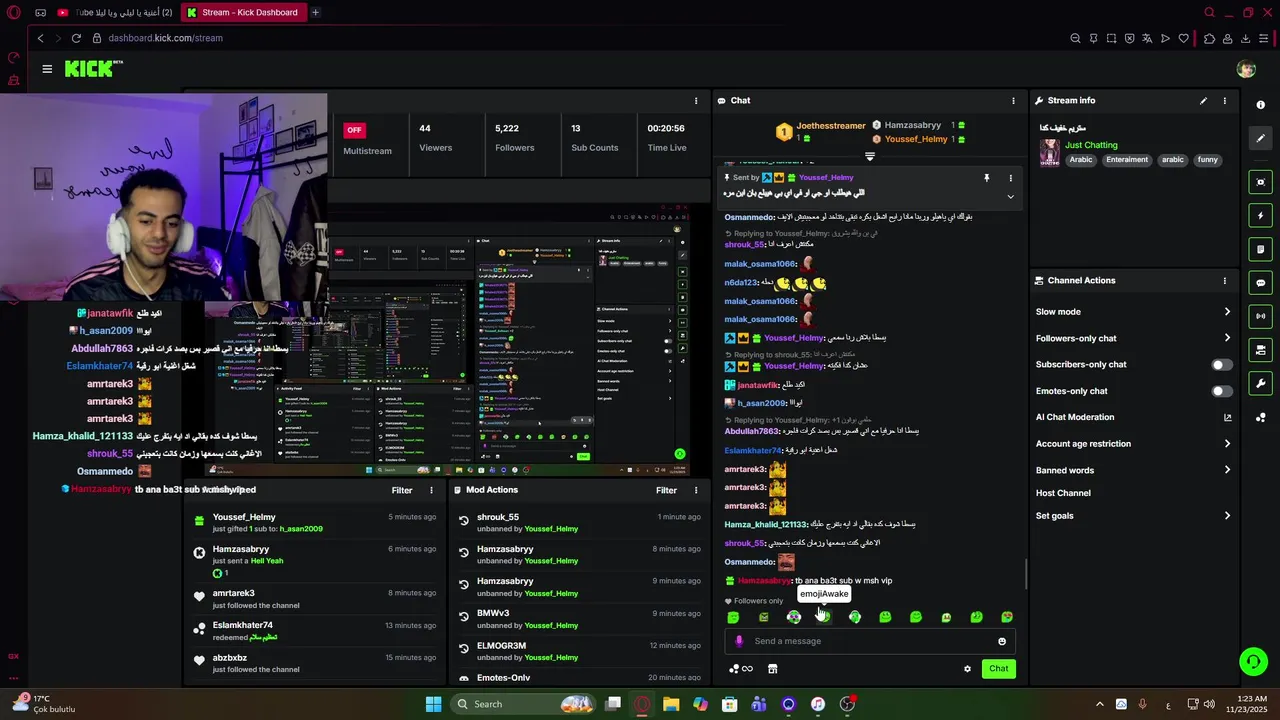Image resolution: width=1280 pixels, height=720 pixels.
Task: Click the funny stream tag
Action: click(1208, 160)
